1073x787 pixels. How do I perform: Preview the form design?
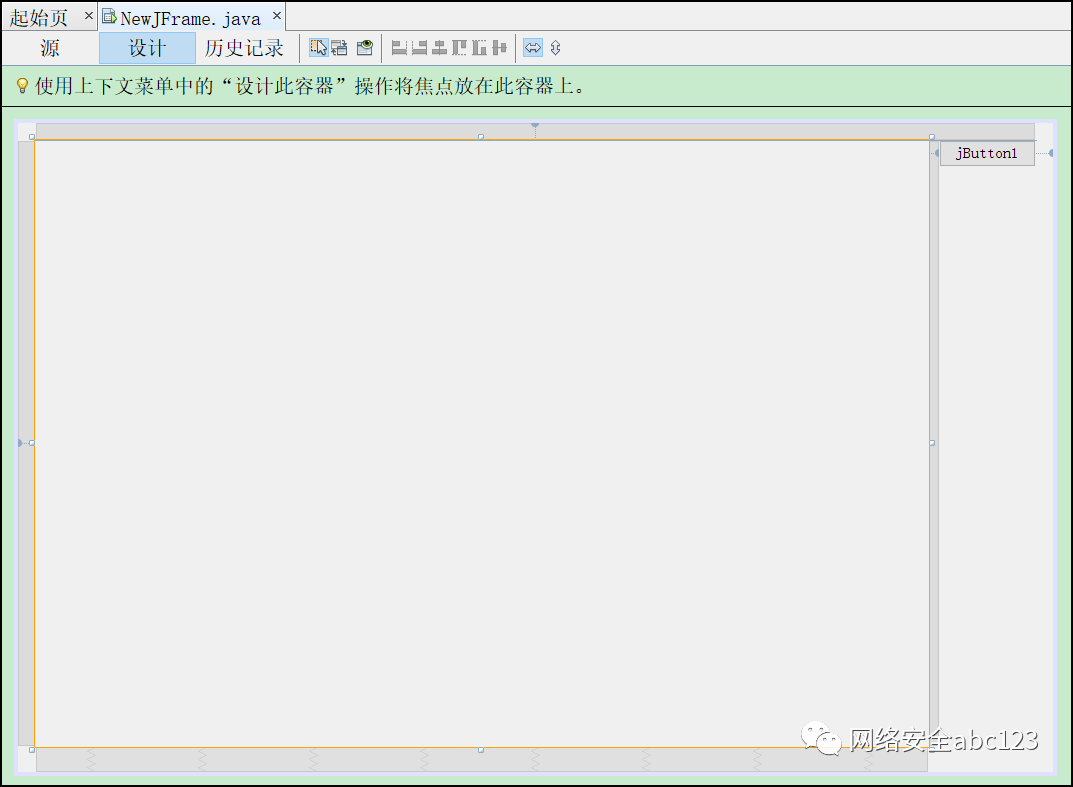coord(364,47)
